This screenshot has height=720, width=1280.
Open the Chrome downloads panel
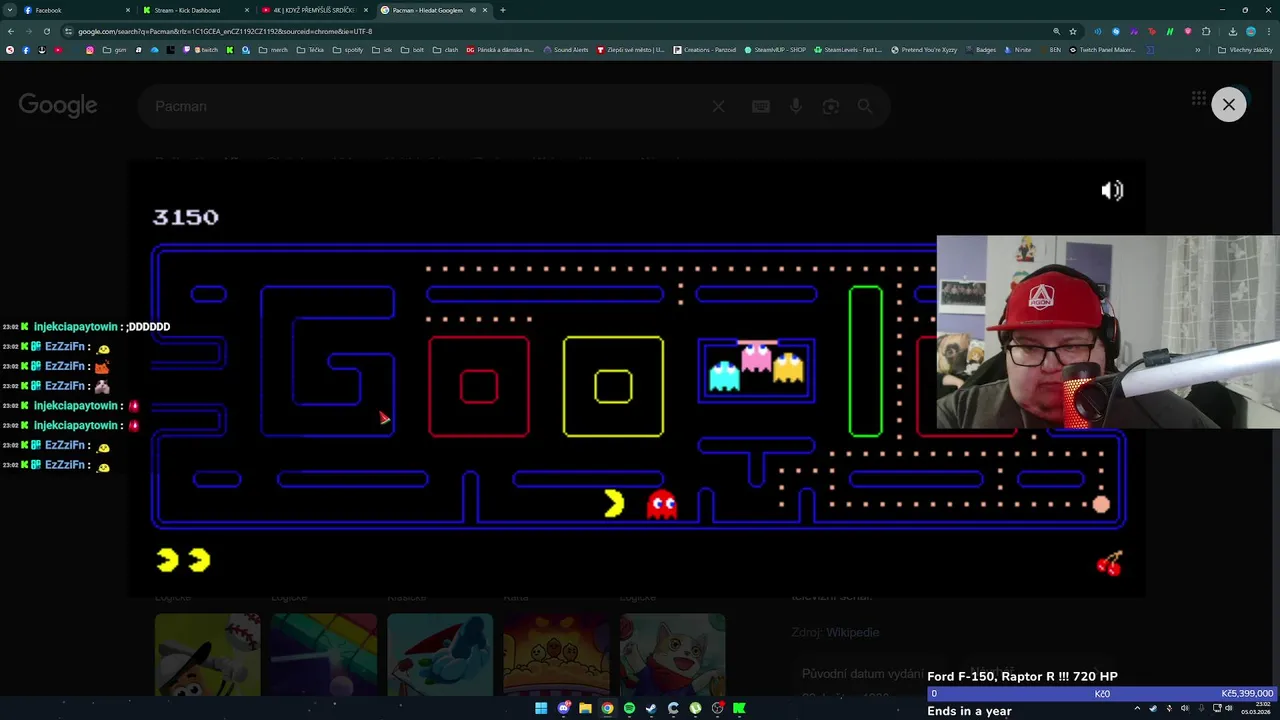1232,31
